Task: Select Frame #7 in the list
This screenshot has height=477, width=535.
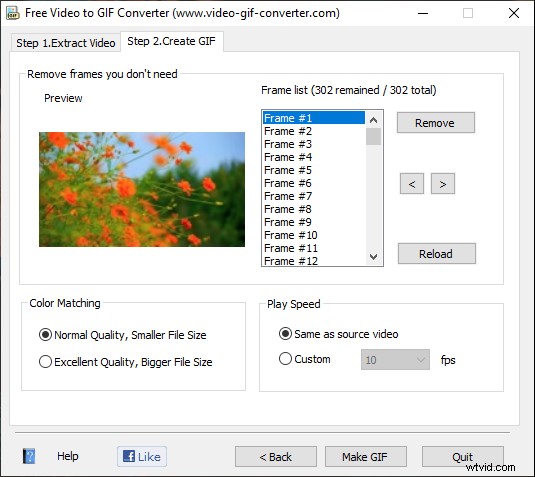Action: tap(314, 196)
